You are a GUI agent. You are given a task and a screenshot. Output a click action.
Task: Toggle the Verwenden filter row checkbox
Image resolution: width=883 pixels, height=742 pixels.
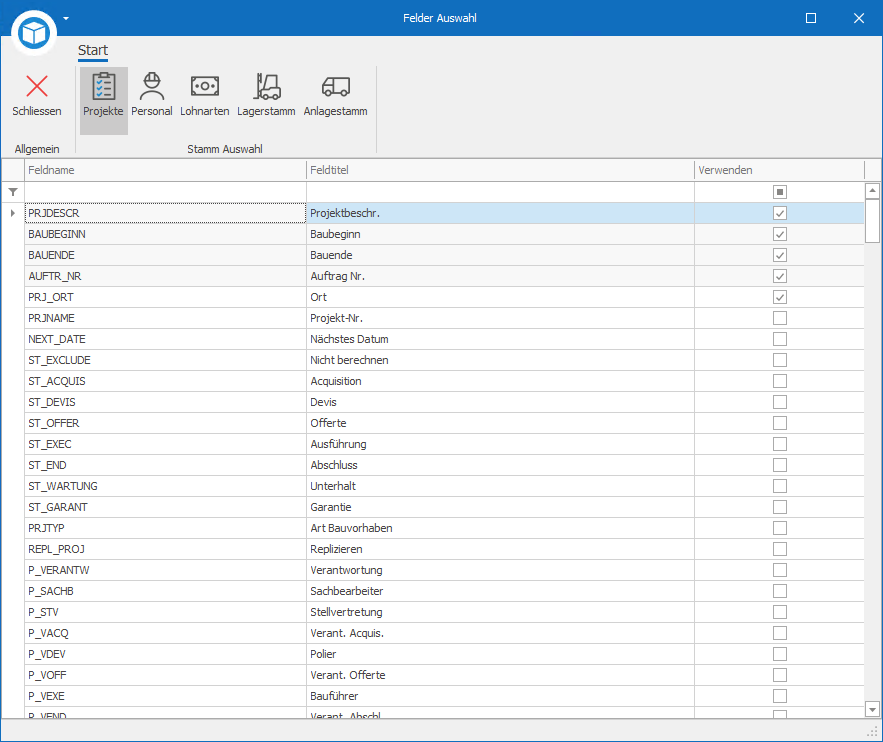(x=780, y=192)
